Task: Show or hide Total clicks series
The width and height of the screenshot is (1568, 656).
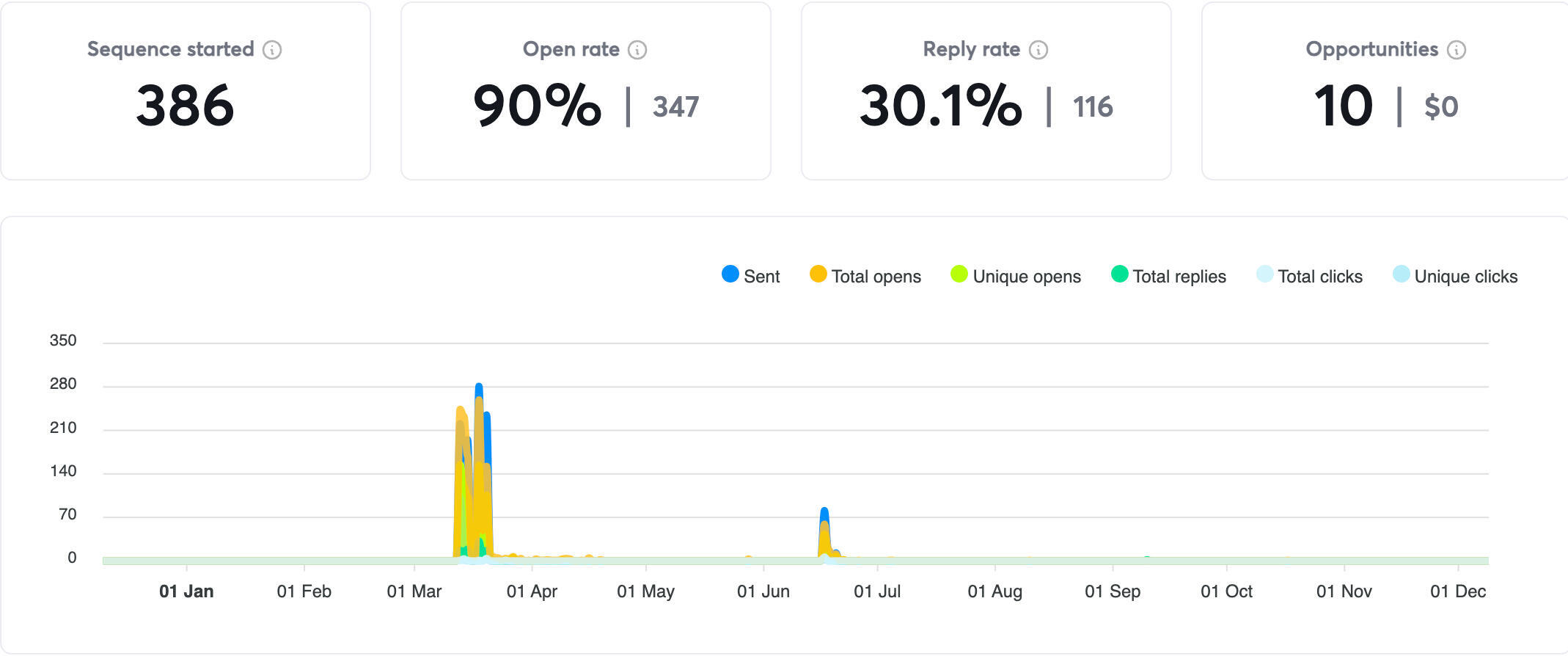Action: 1310,276
